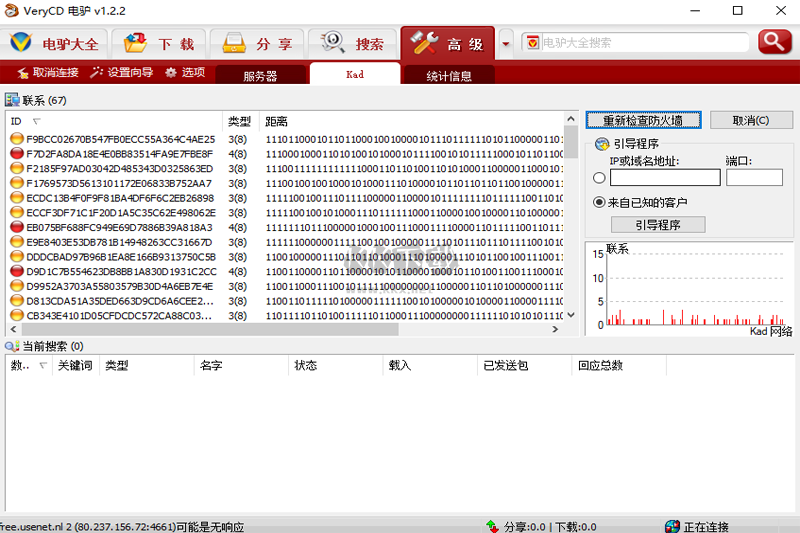This screenshot has height=533, width=800.
Task: Click red icon of contact EB075BF688FC949E69D7886B39A818A3
Action: [17, 227]
